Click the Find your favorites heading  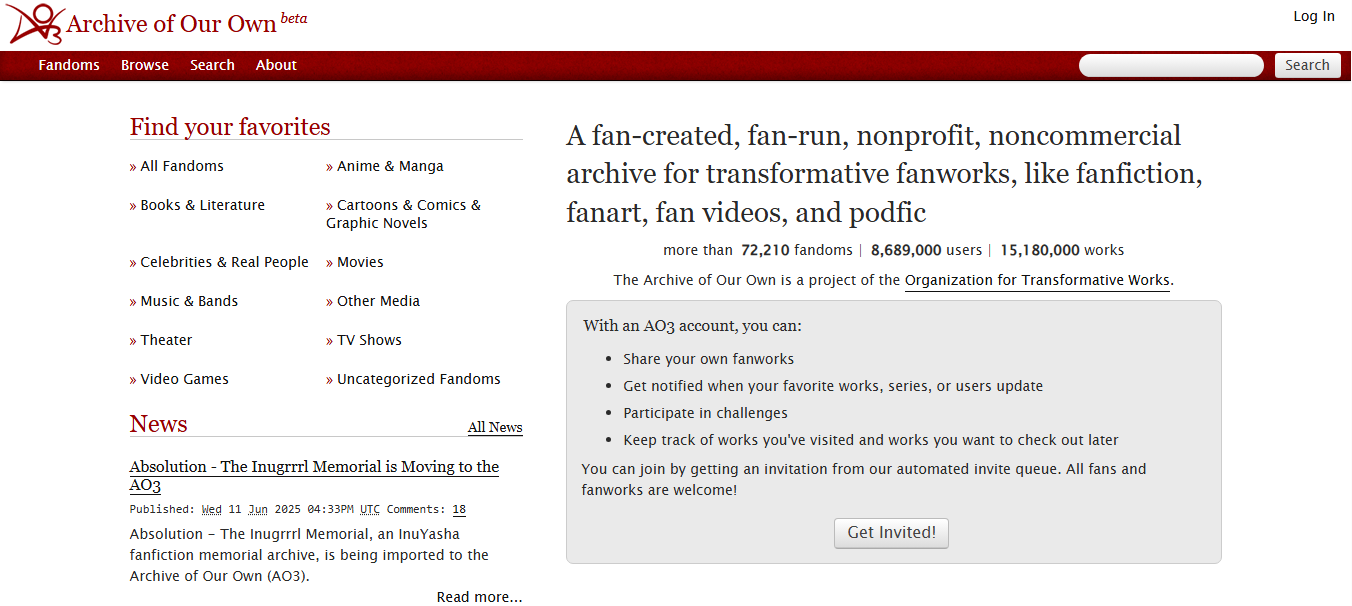pos(230,127)
